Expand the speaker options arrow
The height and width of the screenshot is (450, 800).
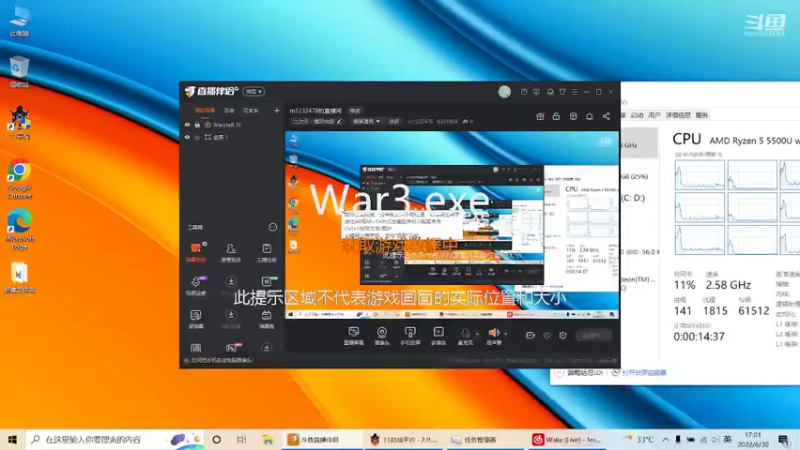pyautogui.click(x=506, y=334)
